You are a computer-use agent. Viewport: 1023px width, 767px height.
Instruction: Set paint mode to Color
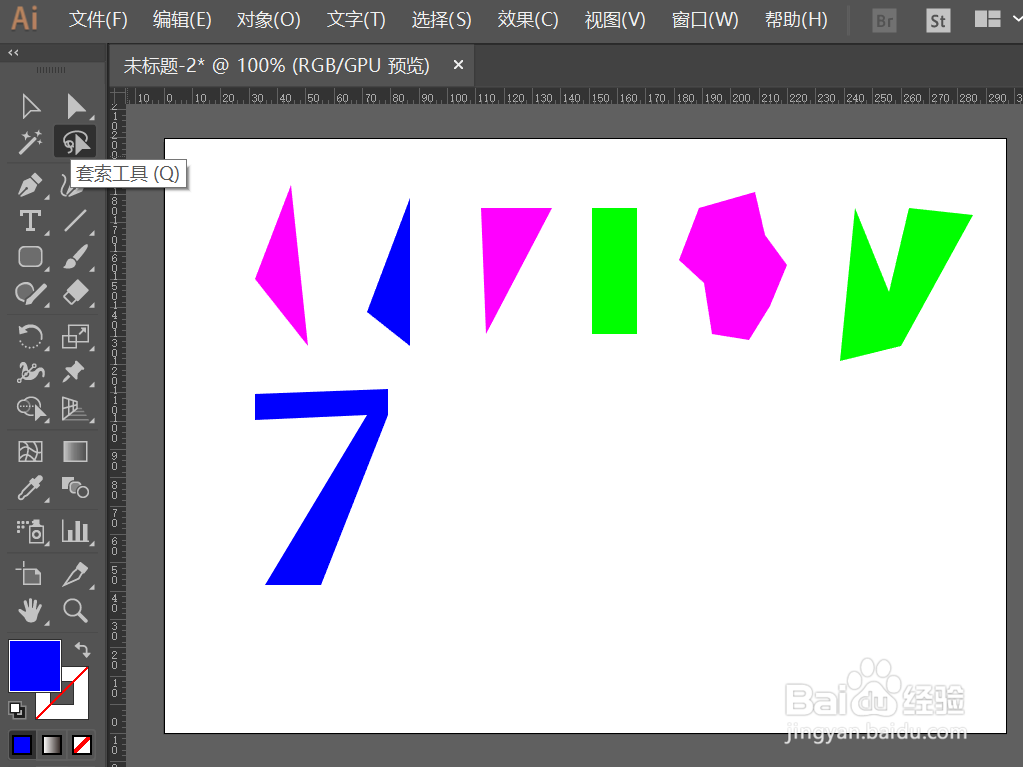(22, 745)
